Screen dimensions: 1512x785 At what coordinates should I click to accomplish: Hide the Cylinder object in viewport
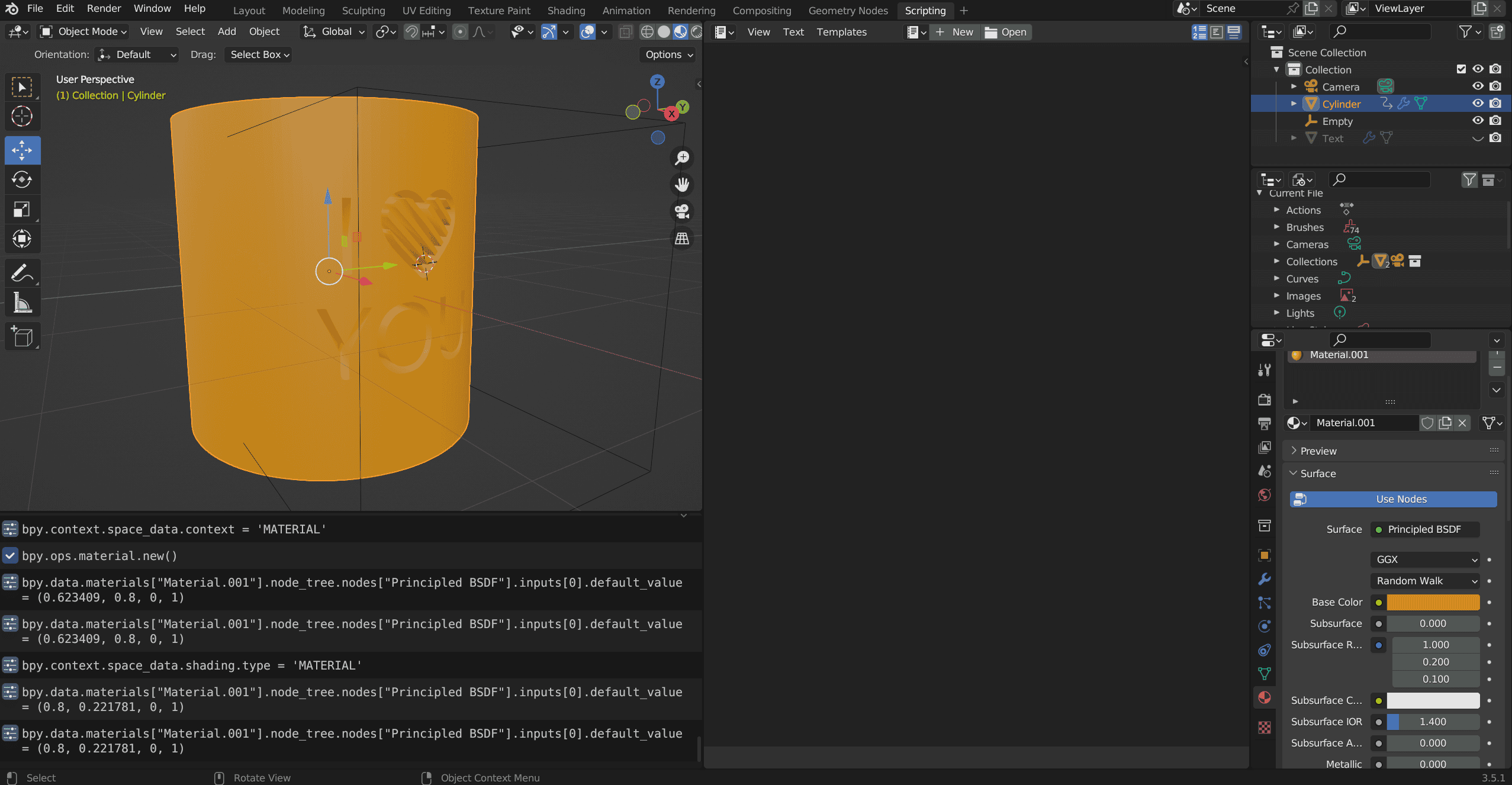1478,104
